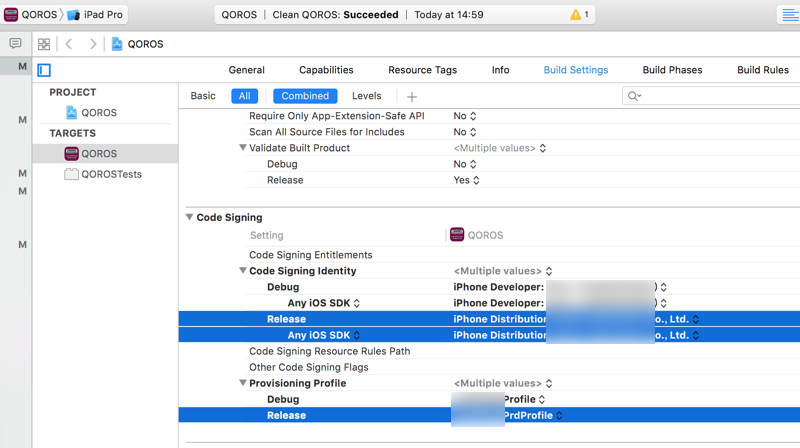Select the QOROSTests target
800x448 pixels.
103,174
